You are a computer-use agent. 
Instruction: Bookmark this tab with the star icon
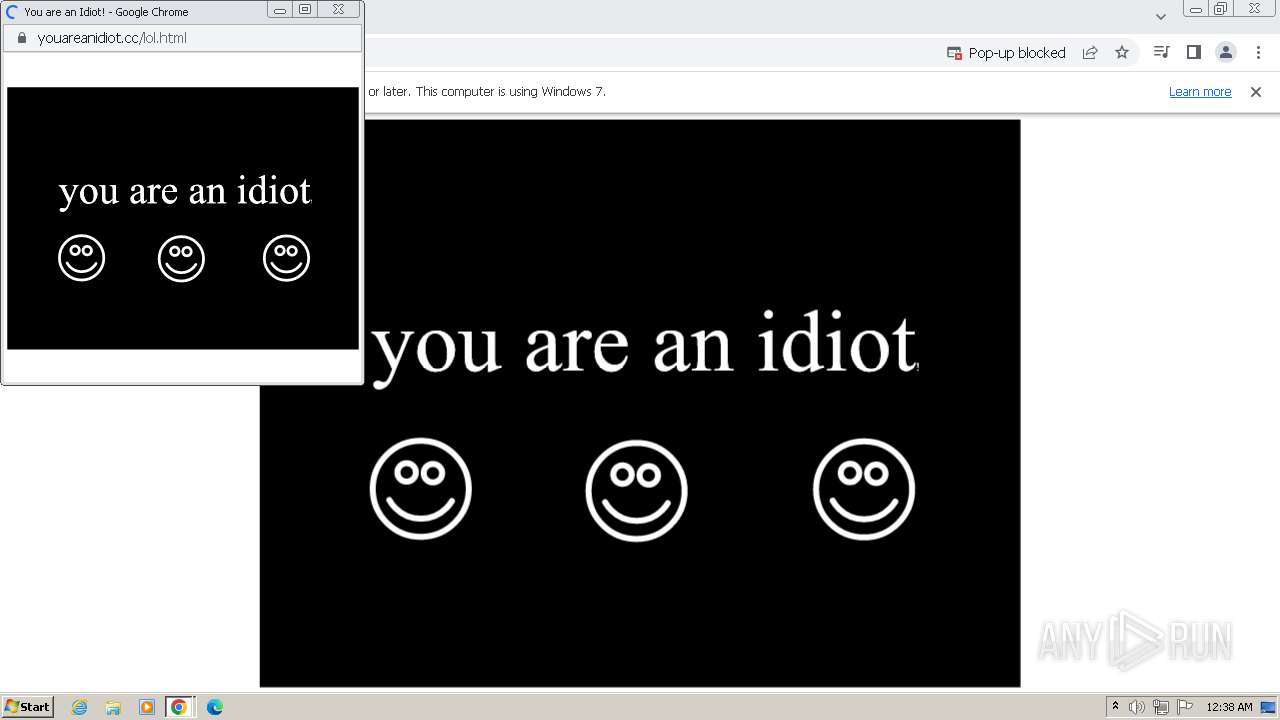[1122, 53]
